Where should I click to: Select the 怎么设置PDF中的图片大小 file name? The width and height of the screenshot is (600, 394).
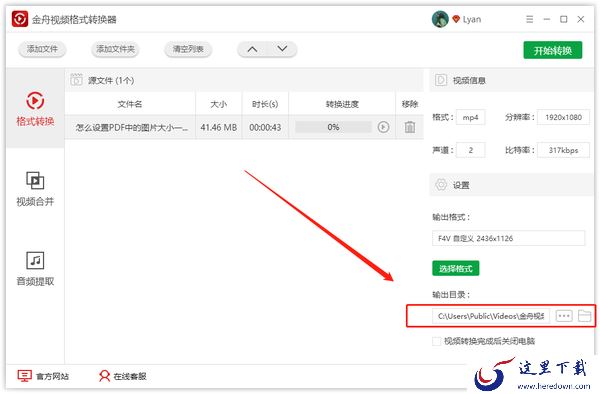pyautogui.click(x=132, y=127)
